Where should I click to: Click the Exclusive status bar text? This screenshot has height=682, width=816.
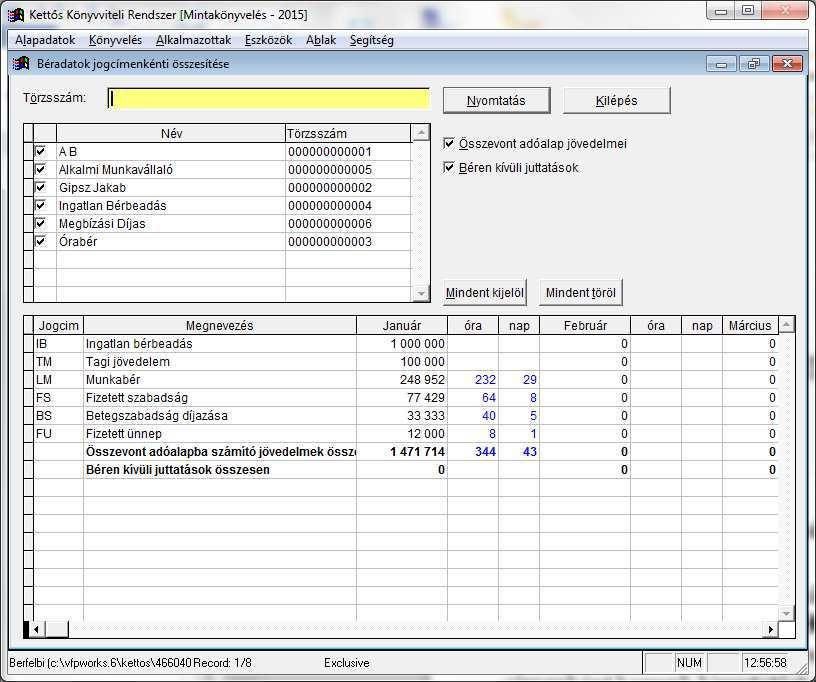[347, 663]
